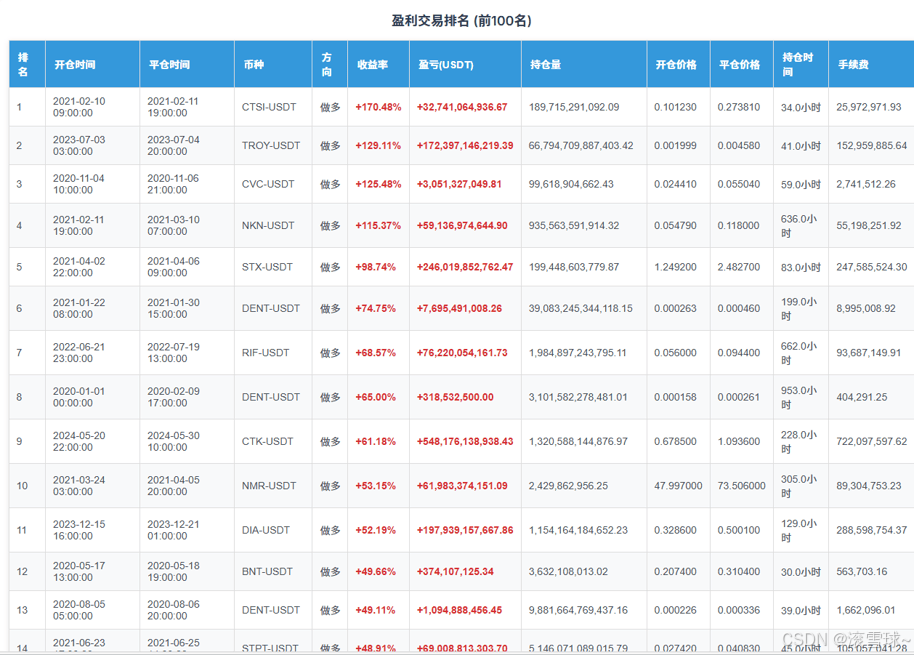Click the title 盈利交易排名 (前100名)

pos(461,21)
